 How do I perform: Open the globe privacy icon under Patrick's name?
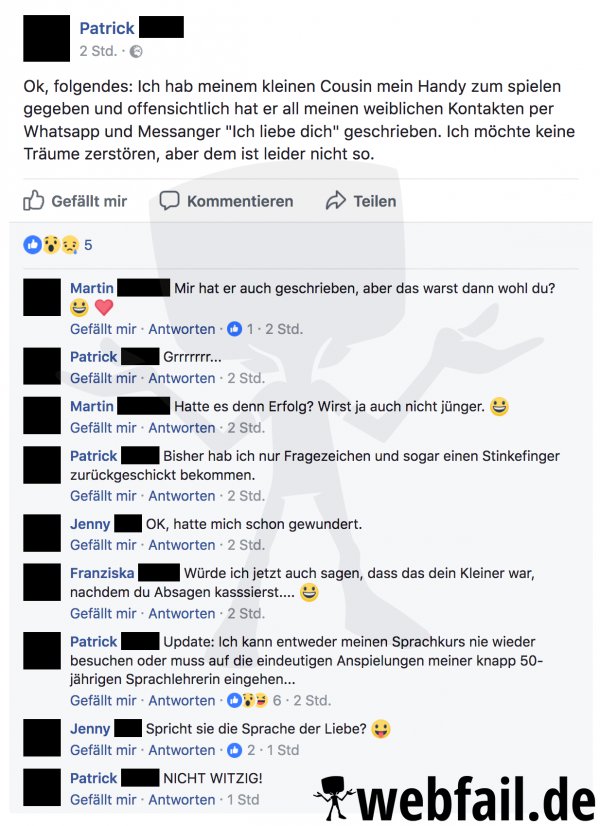coord(136,51)
